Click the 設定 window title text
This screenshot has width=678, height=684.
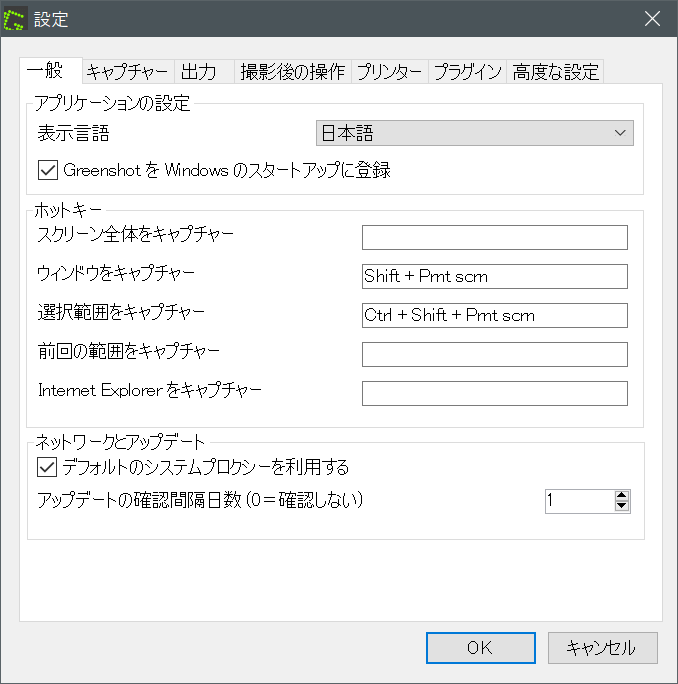pyautogui.click(x=51, y=20)
